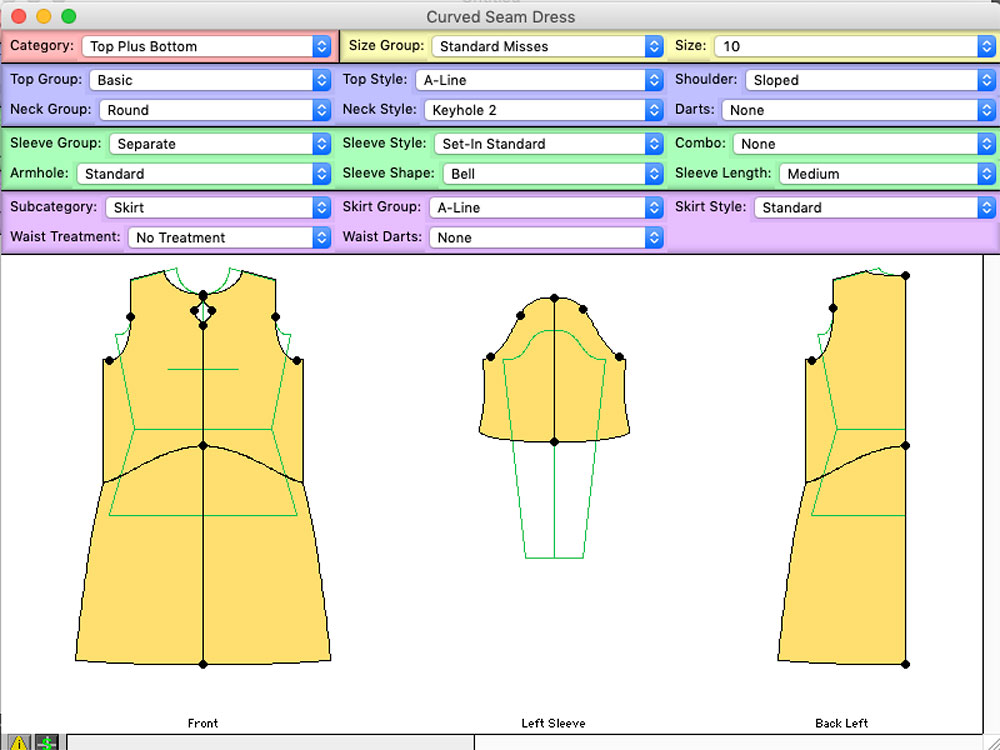Open the Sleeve Style dropdown
The height and width of the screenshot is (750, 1000).
pos(549,143)
